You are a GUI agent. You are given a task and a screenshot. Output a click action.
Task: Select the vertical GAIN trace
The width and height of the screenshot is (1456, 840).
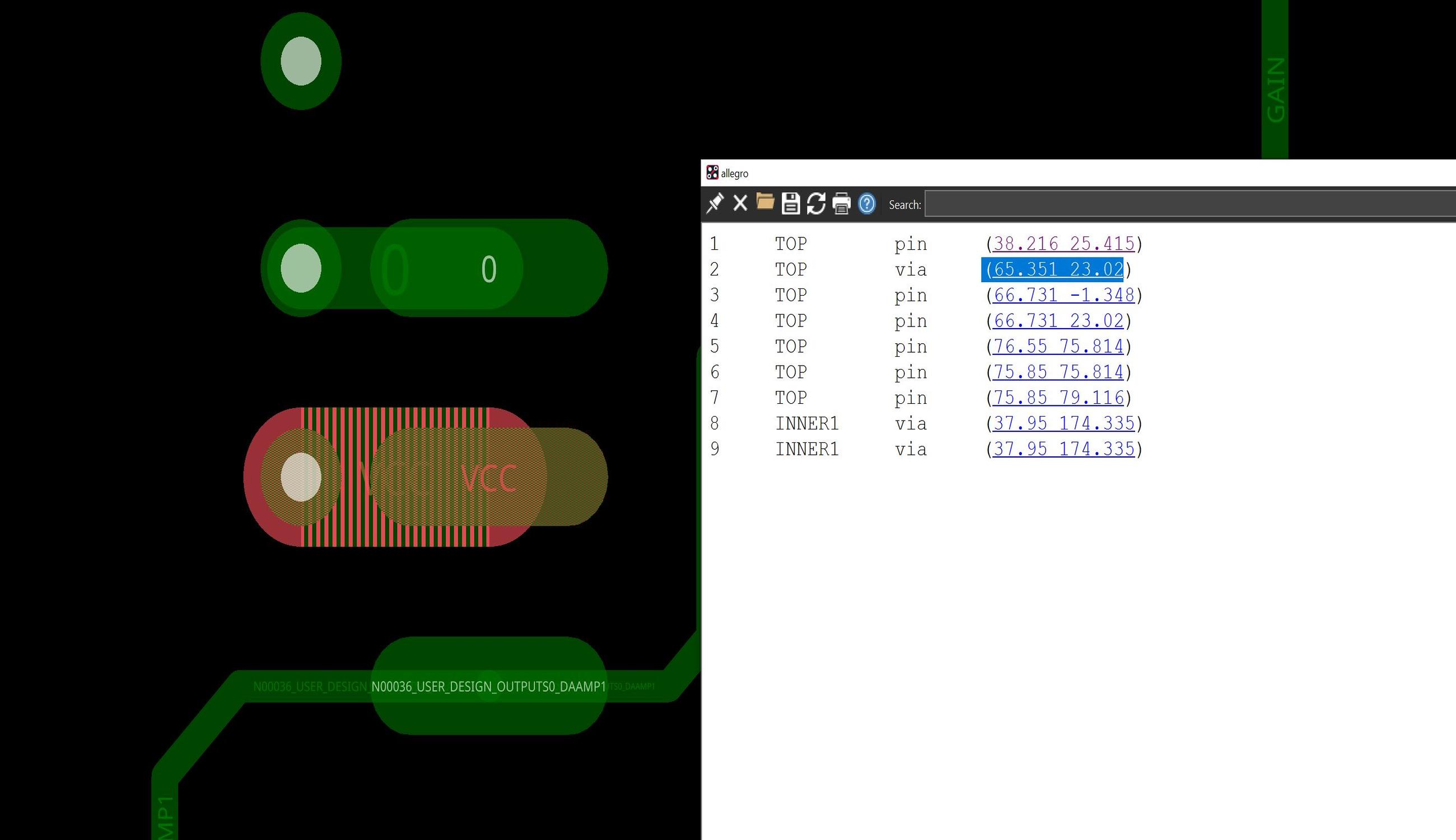pyautogui.click(x=1275, y=79)
